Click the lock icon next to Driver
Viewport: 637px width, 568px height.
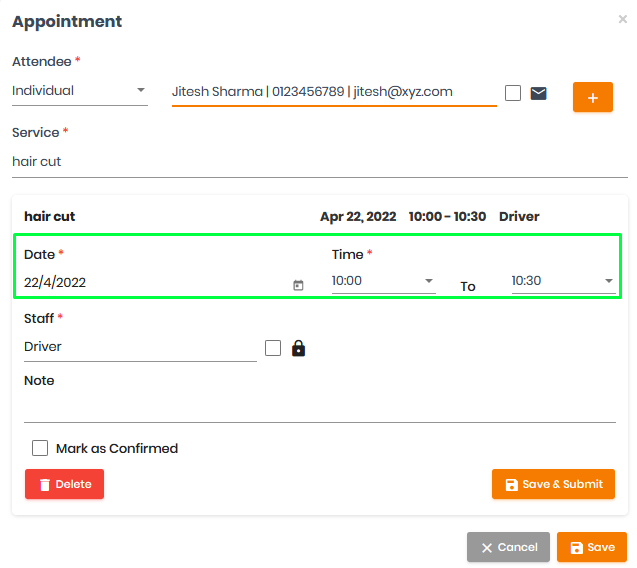298,348
